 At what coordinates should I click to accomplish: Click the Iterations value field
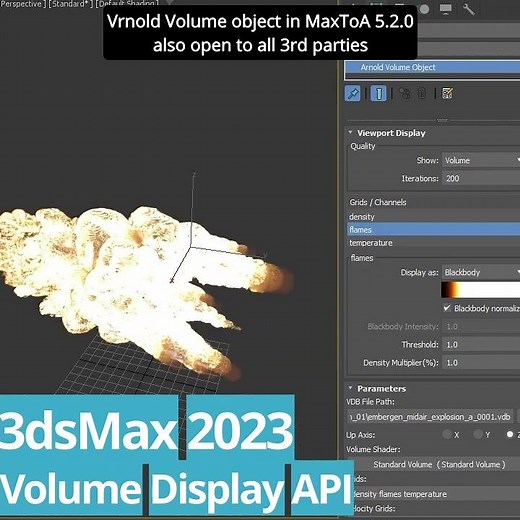click(481, 179)
